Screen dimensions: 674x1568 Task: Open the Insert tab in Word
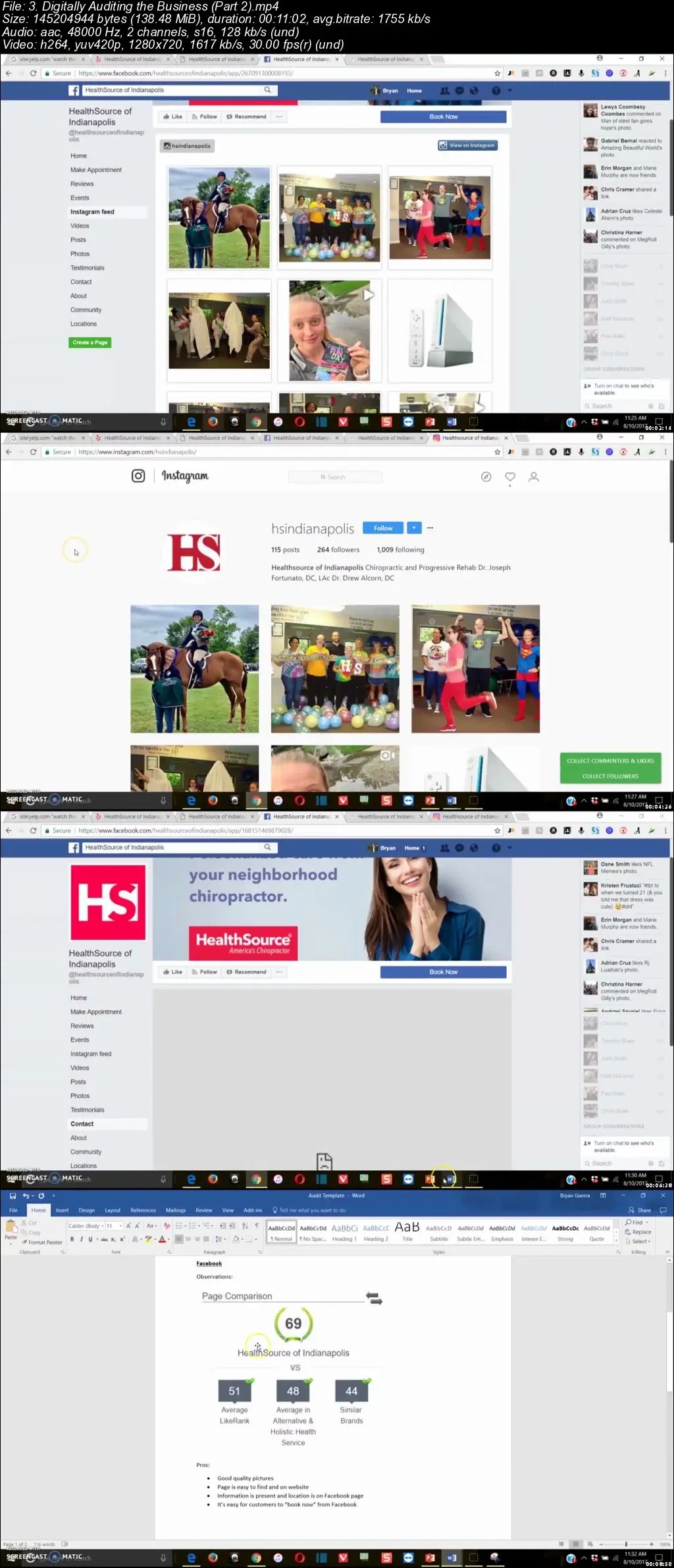(x=62, y=1210)
